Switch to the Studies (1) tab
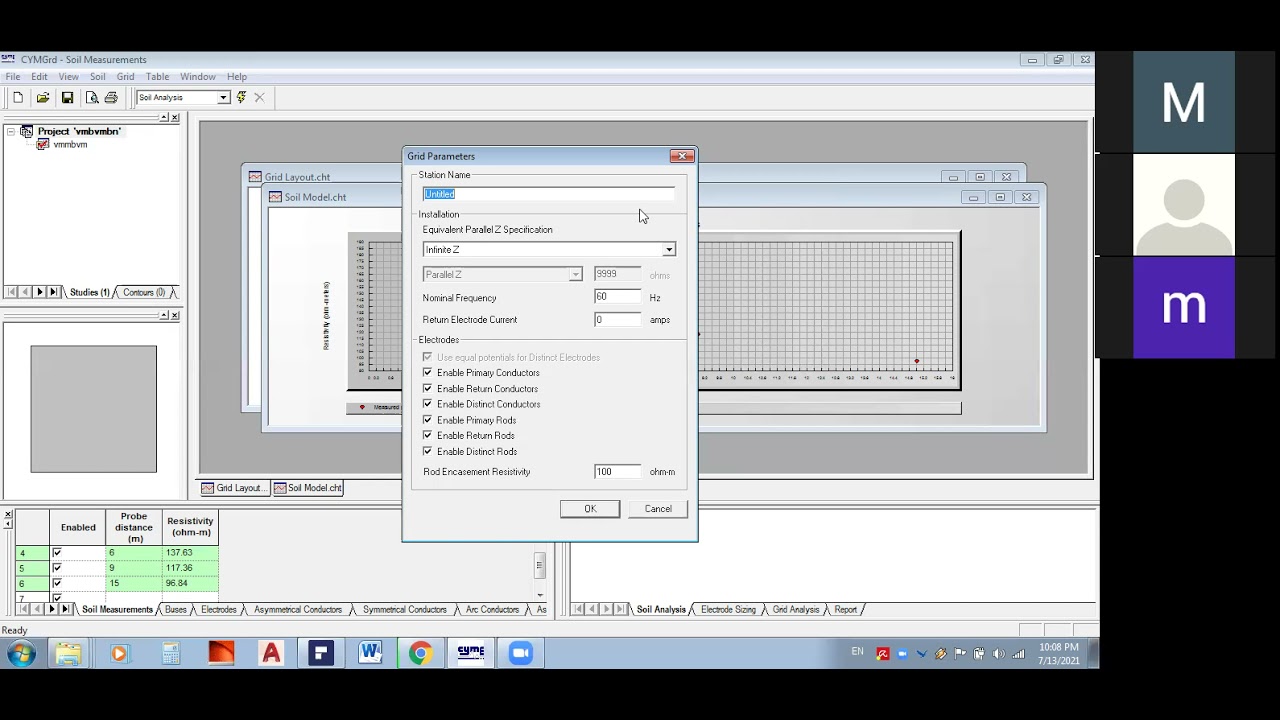Image resolution: width=1280 pixels, height=720 pixels. 90,293
